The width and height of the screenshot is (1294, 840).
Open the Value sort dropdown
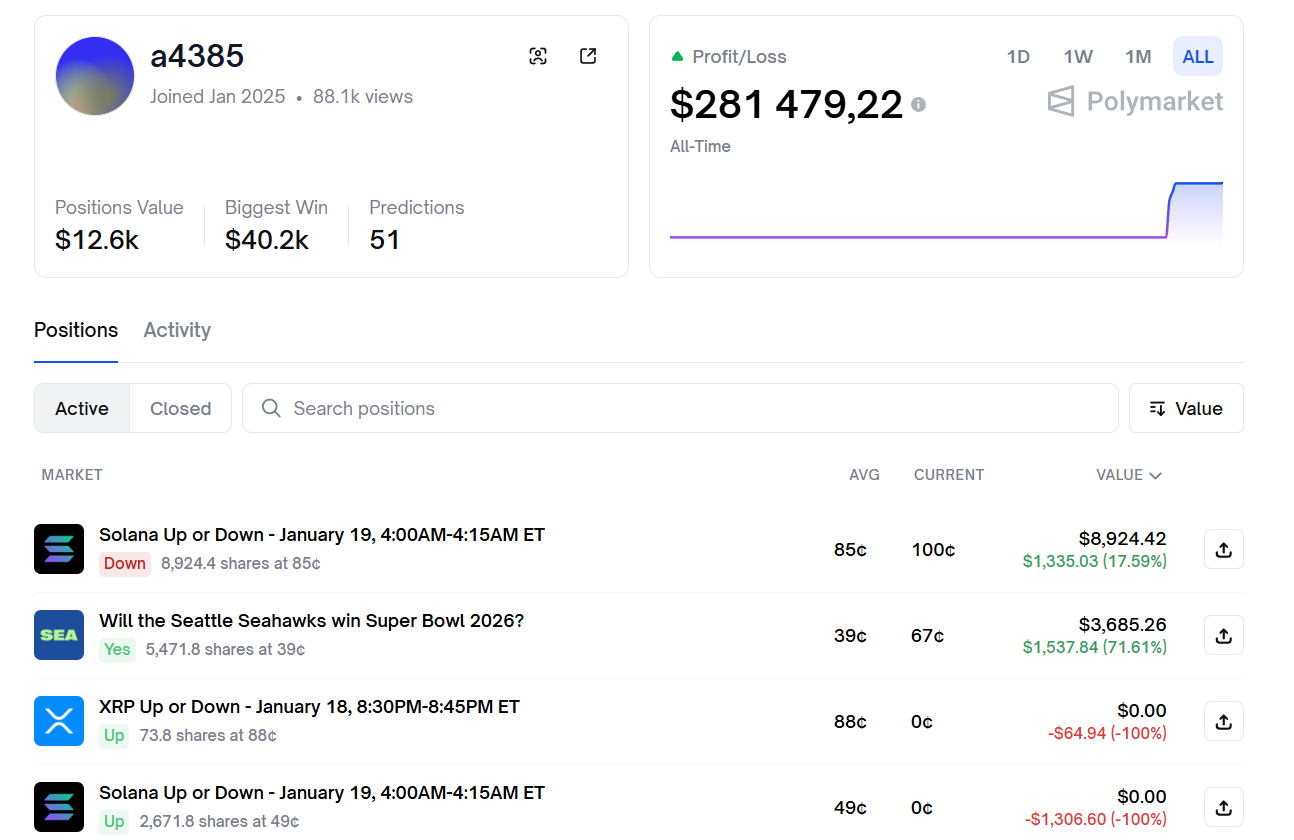coord(1186,408)
